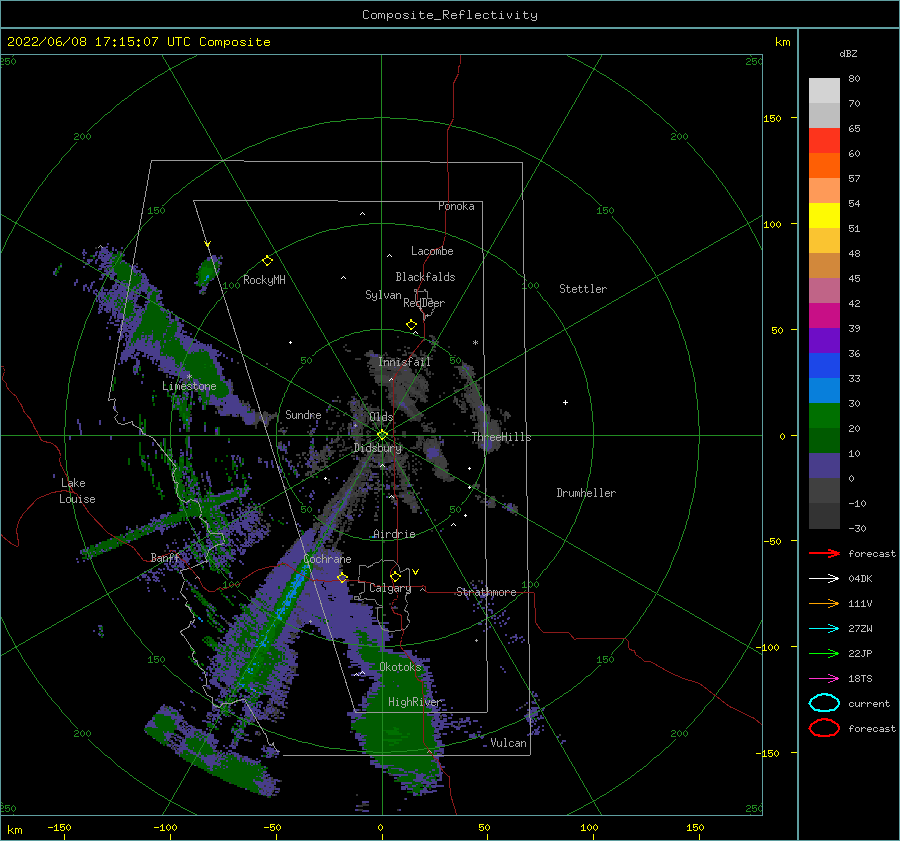The width and height of the screenshot is (900, 841).
Task: Select the orange 111V arrow legend icon
Action: coord(824,603)
